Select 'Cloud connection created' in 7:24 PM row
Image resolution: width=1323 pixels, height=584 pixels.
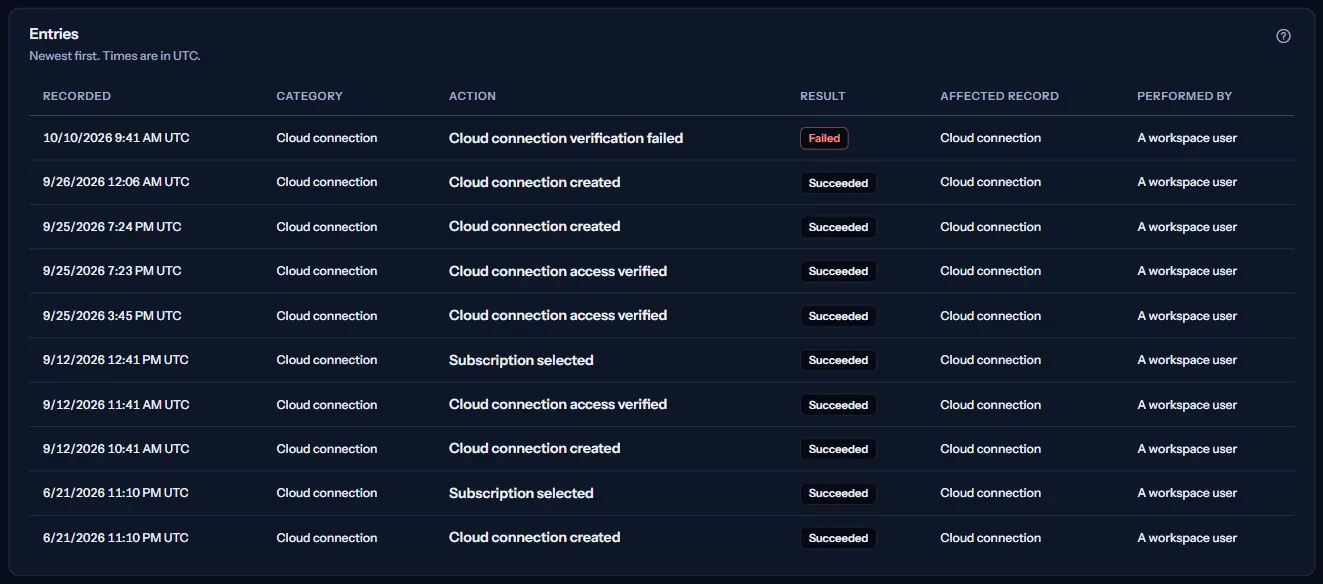pos(535,226)
